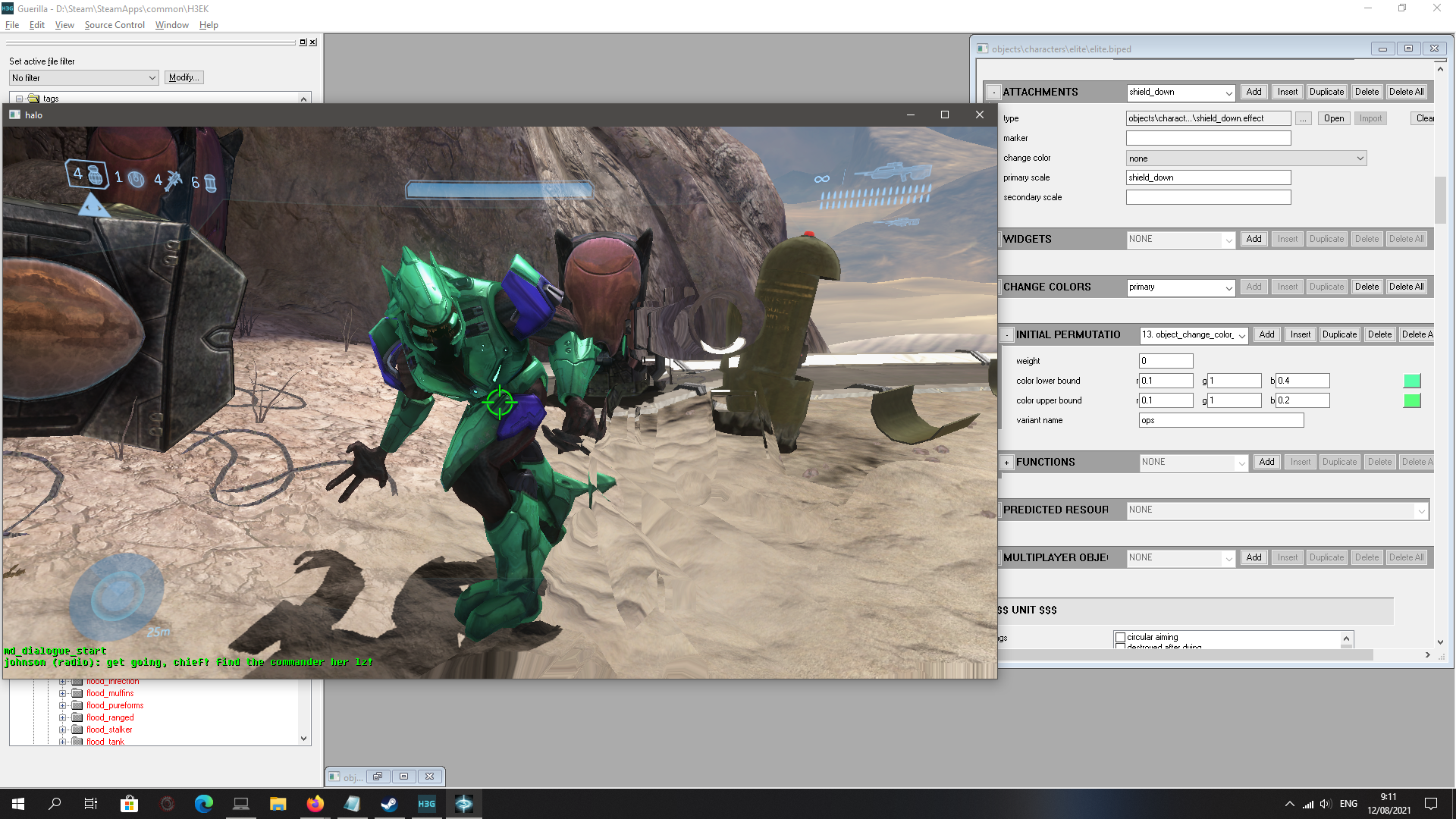
Task: Click the Modify... filter button
Action: (x=184, y=77)
